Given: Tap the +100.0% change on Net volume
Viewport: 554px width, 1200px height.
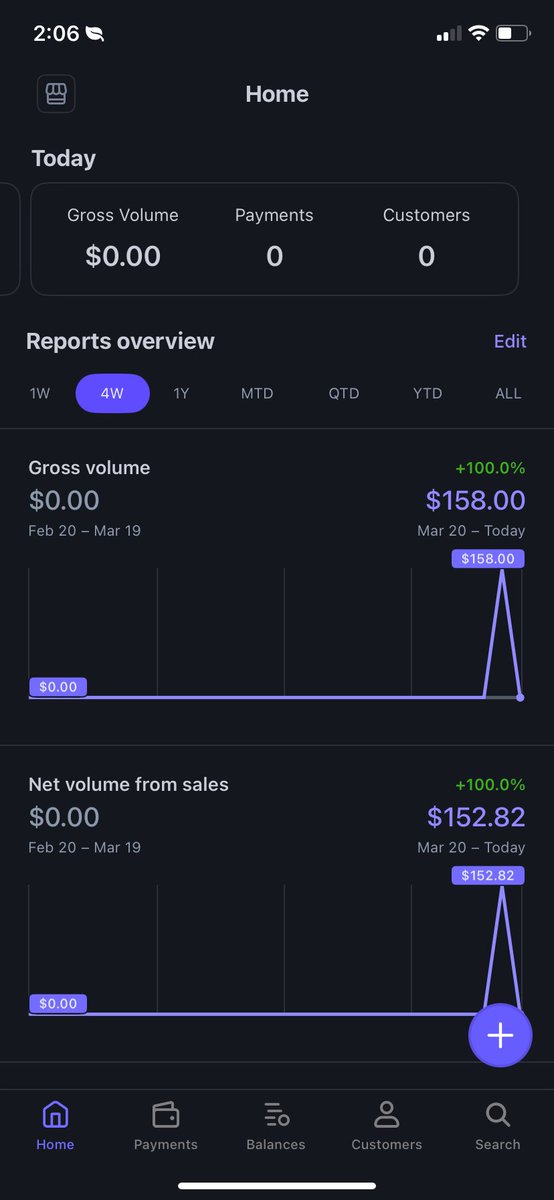Looking at the screenshot, I should [490, 785].
